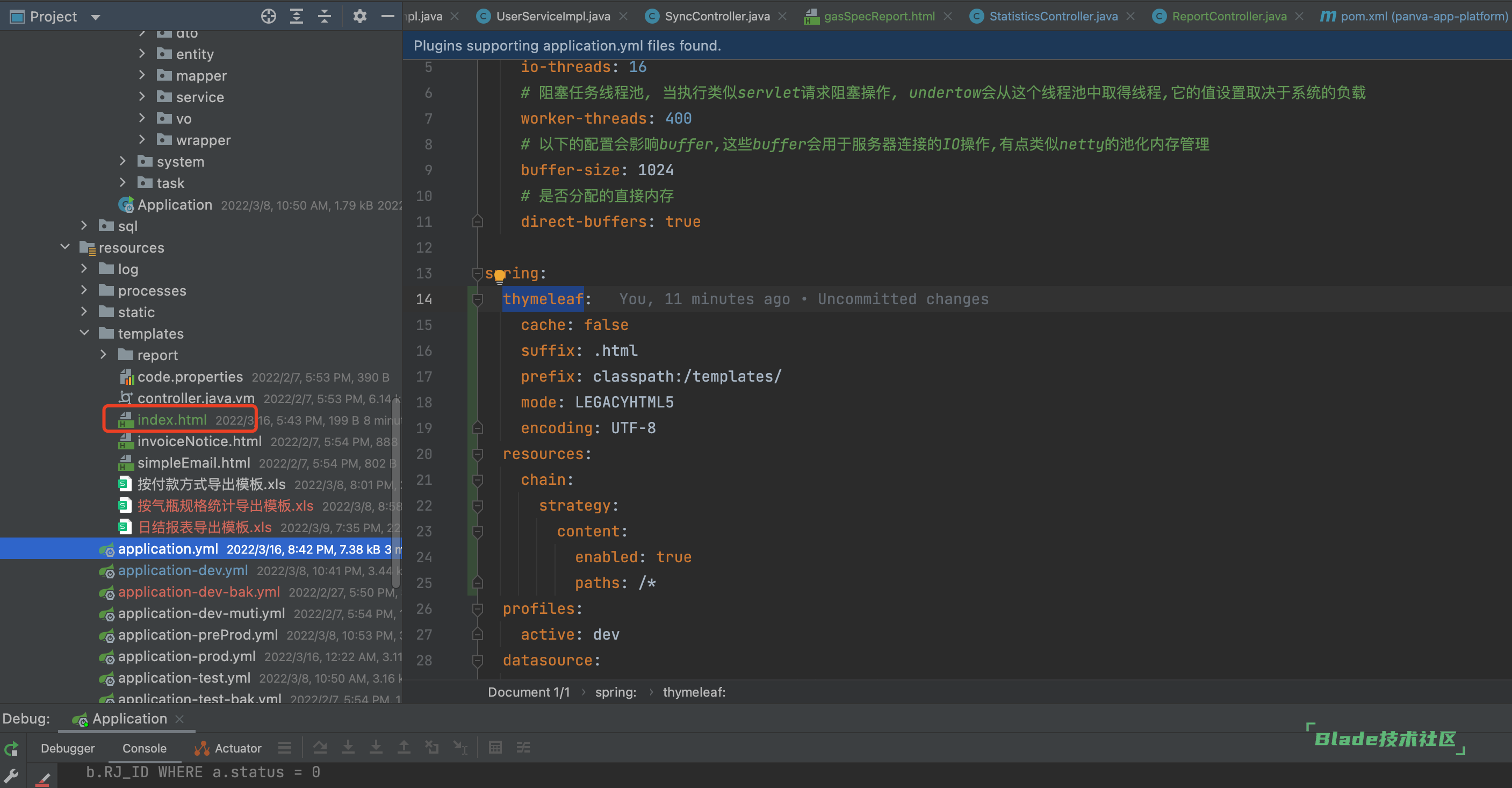This screenshot has width=1512, height=788.
Task: Click the thymeleaf: breadcrumb
Action: [694, 692]
